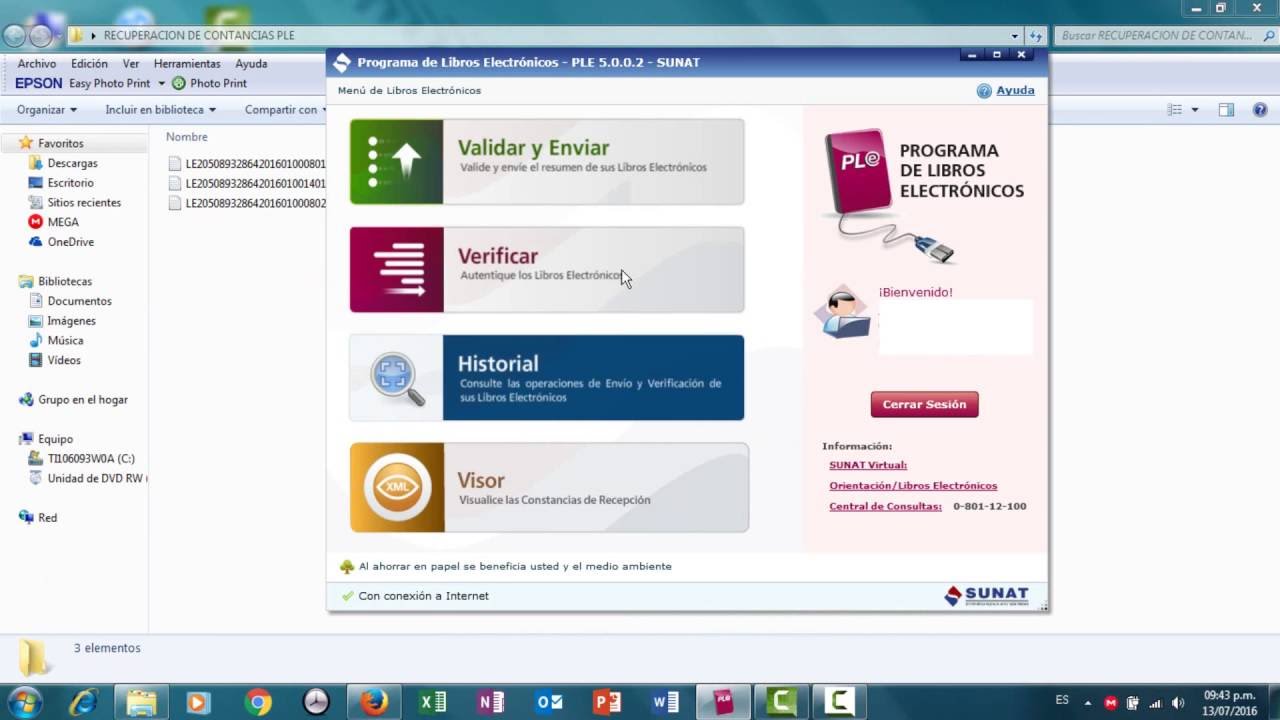
Task: Click the maroon Verificar lines icon
Action: pos(397,270)
